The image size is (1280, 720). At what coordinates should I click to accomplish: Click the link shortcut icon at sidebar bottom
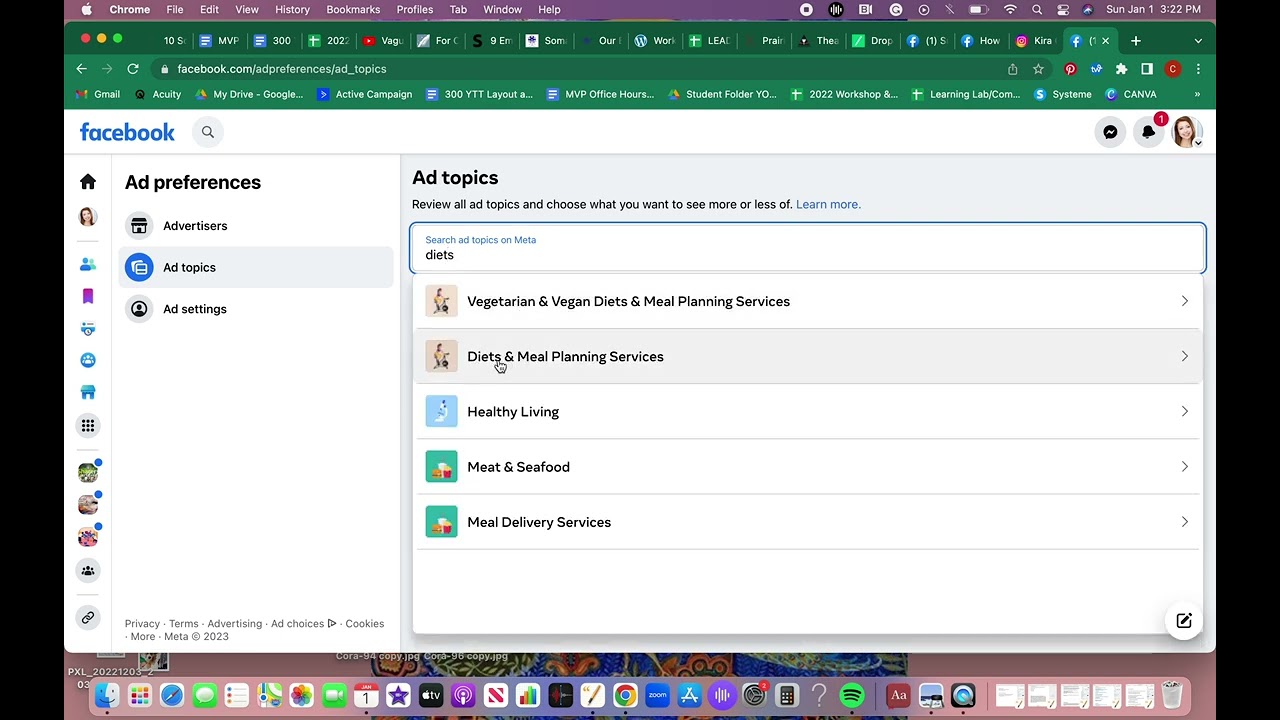(x=88, y=618)
